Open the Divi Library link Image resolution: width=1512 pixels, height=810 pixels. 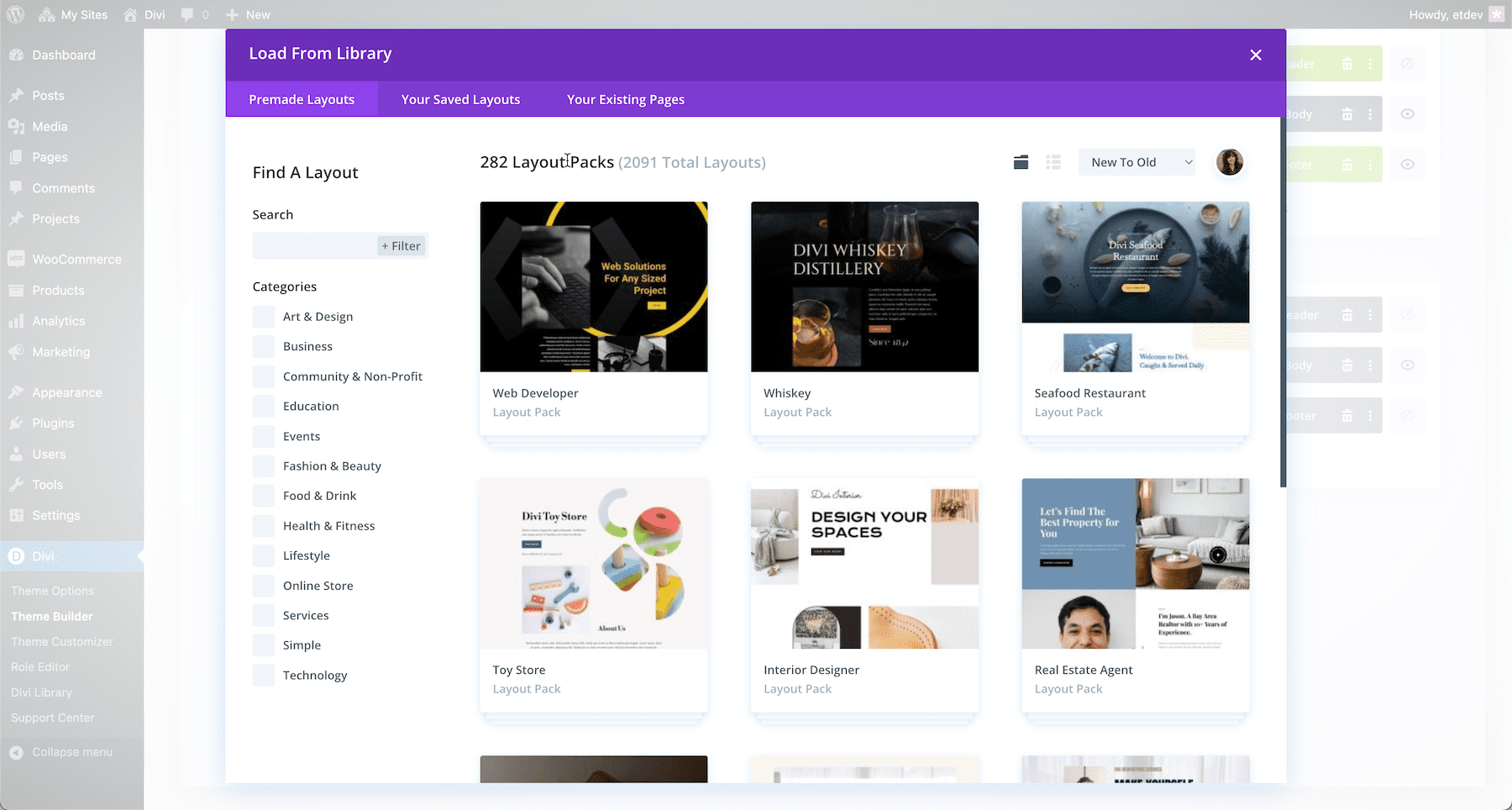[40, 692]
